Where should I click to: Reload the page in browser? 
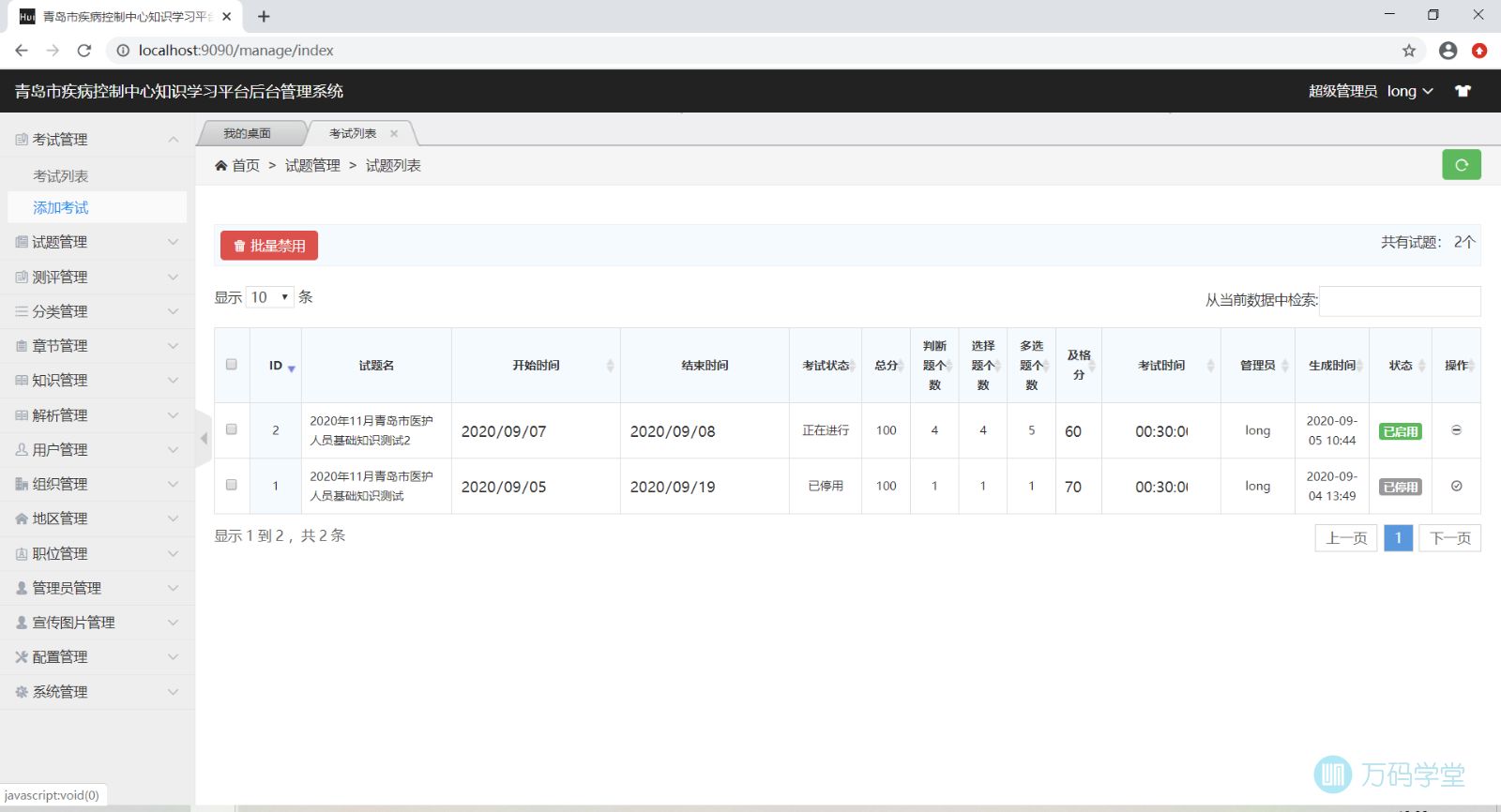pyautogui.click(x=84, y=51)
